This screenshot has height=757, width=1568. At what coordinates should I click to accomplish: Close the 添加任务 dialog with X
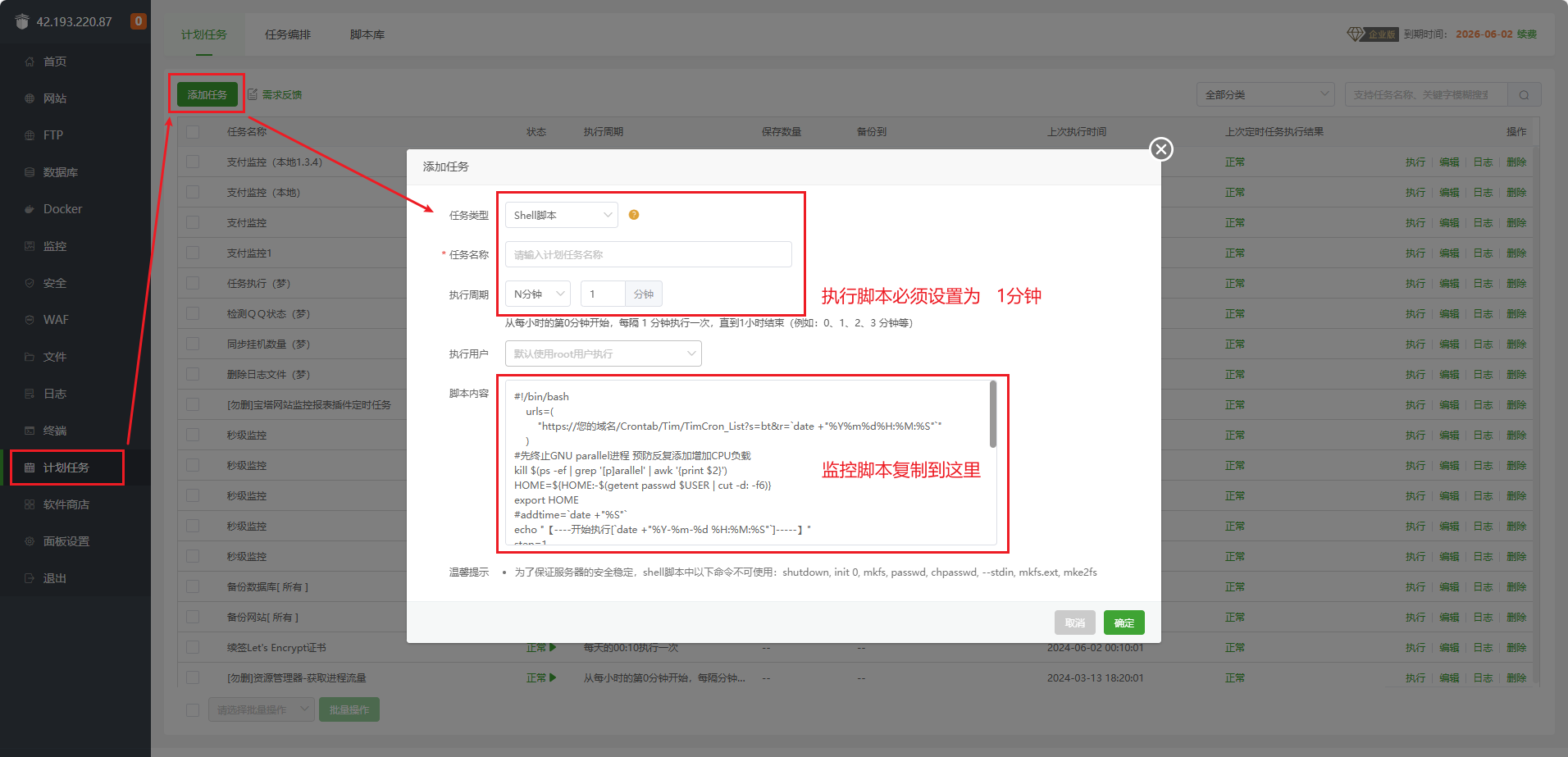tap(1161, 149)
